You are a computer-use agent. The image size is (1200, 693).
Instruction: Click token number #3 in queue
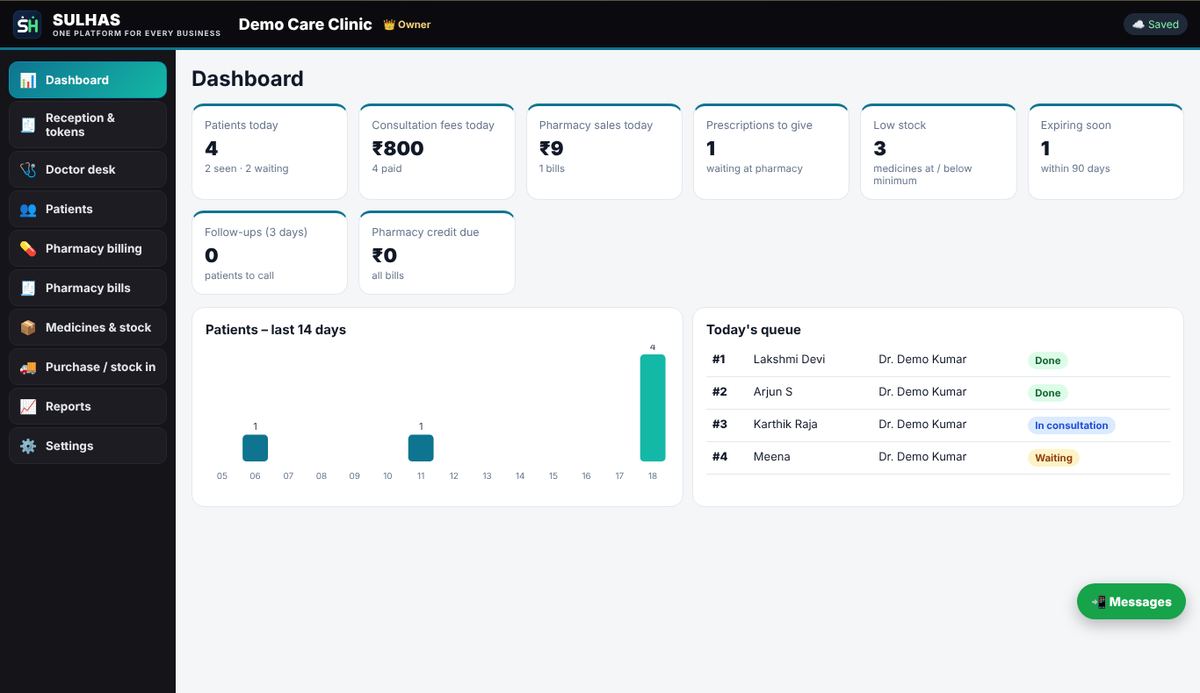click(x=720, y=424)
